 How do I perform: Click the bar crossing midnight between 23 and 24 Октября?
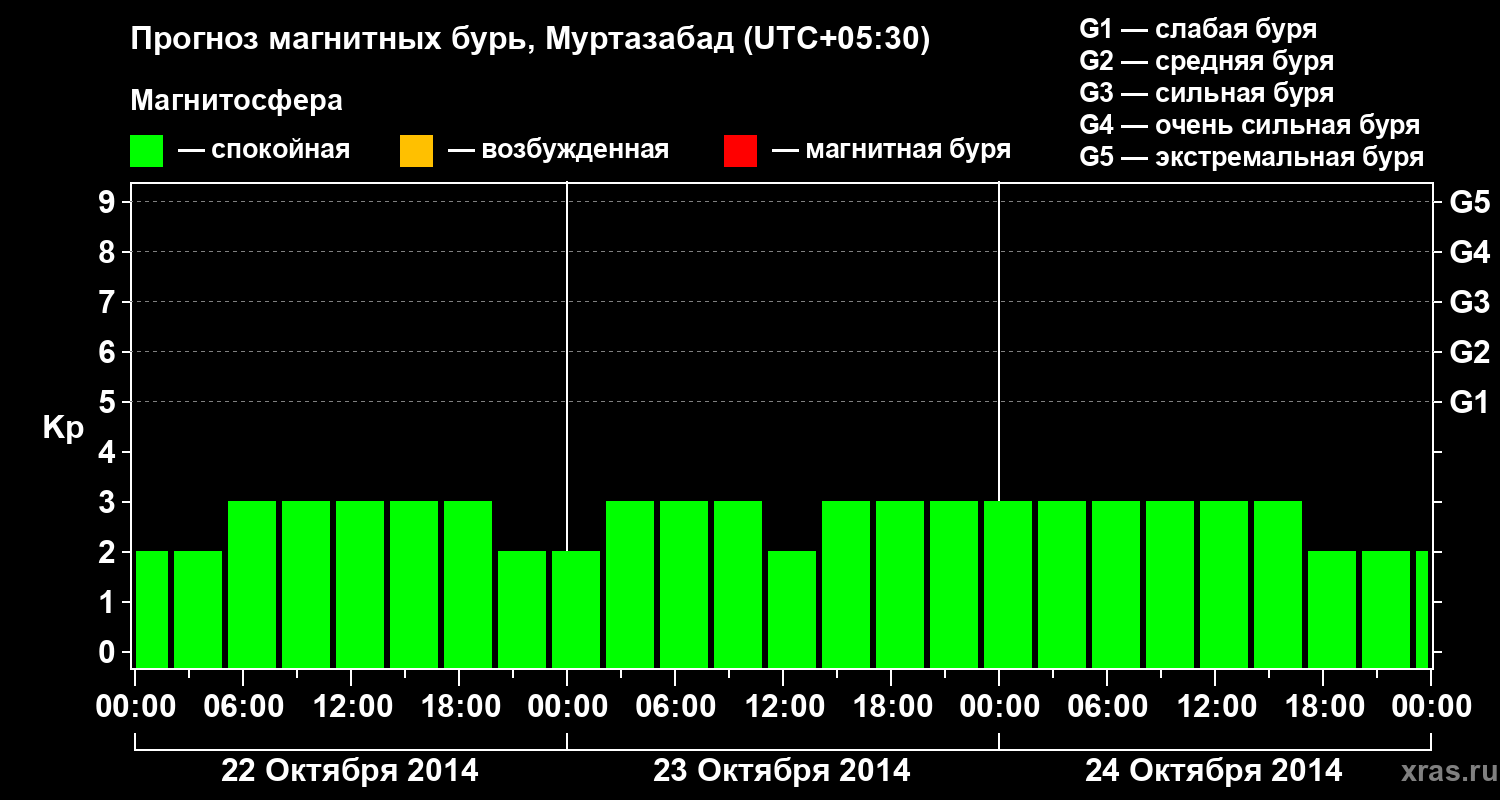tap(1008, 584)
